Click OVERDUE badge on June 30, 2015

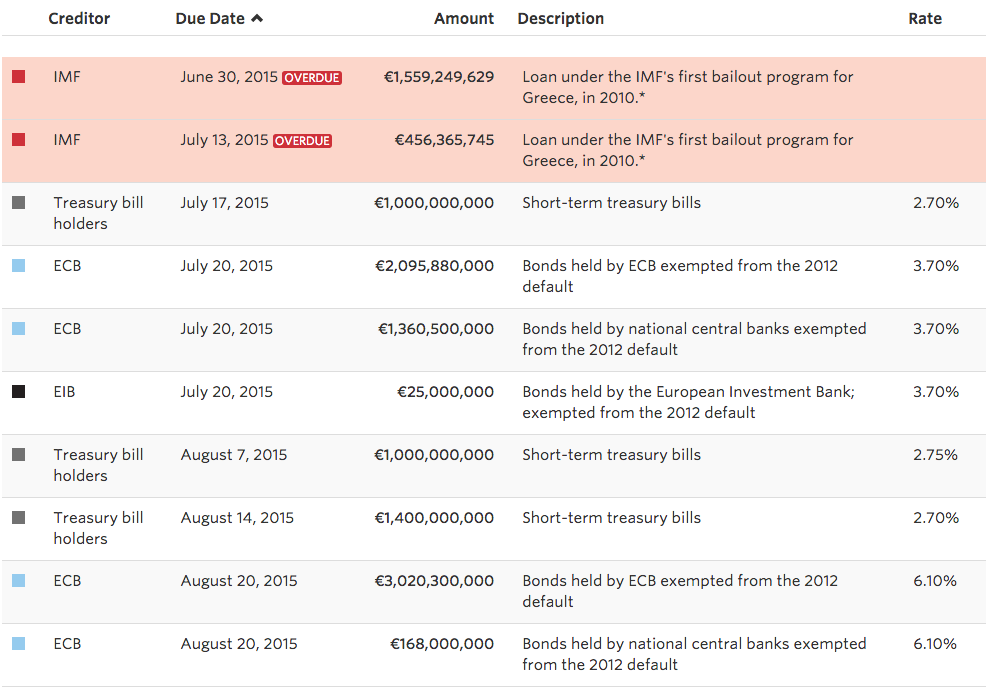pos(312,78)
